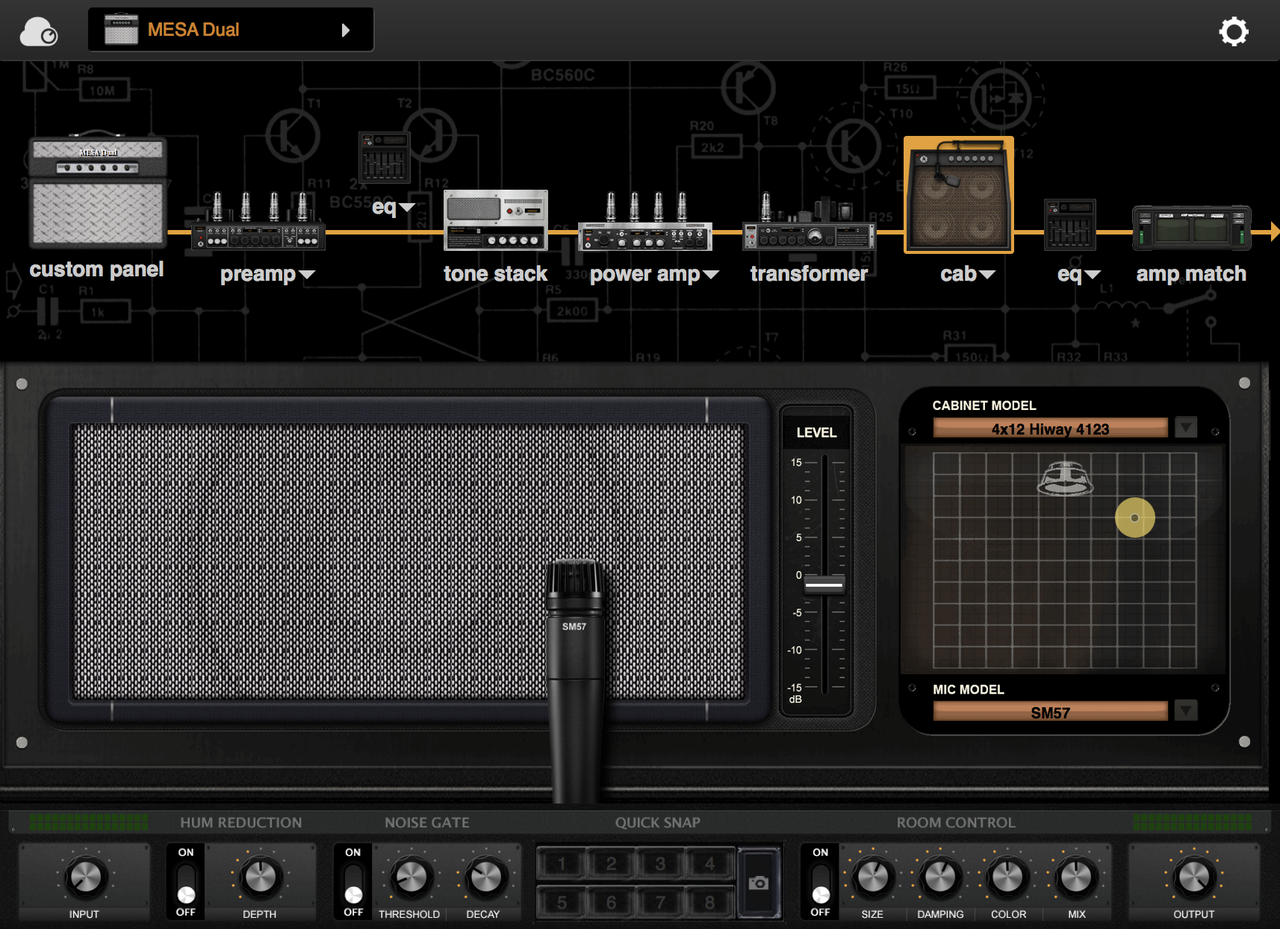Select quick snap slot 3

[661, 864]
